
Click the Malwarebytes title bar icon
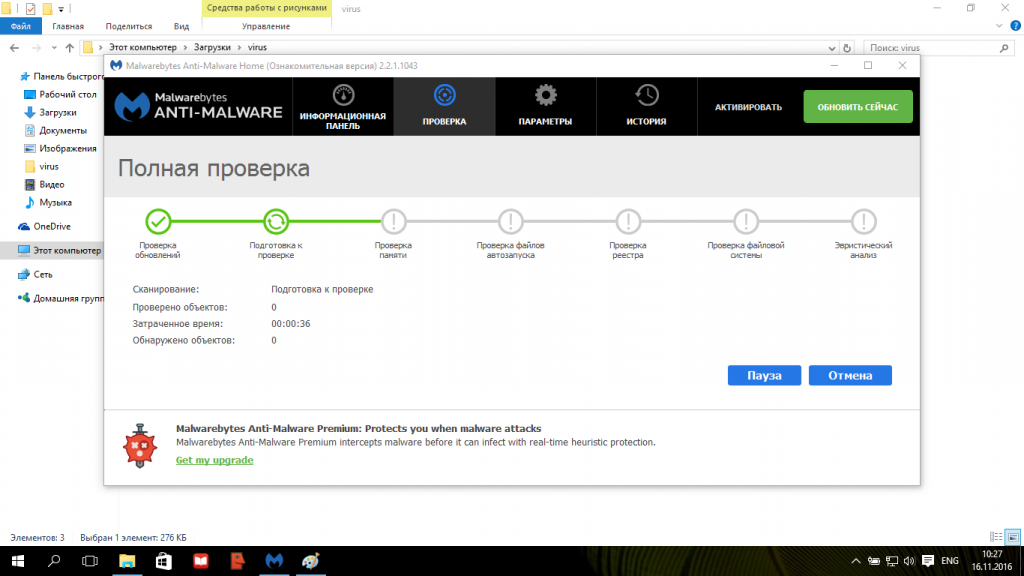tap(116, 65)
